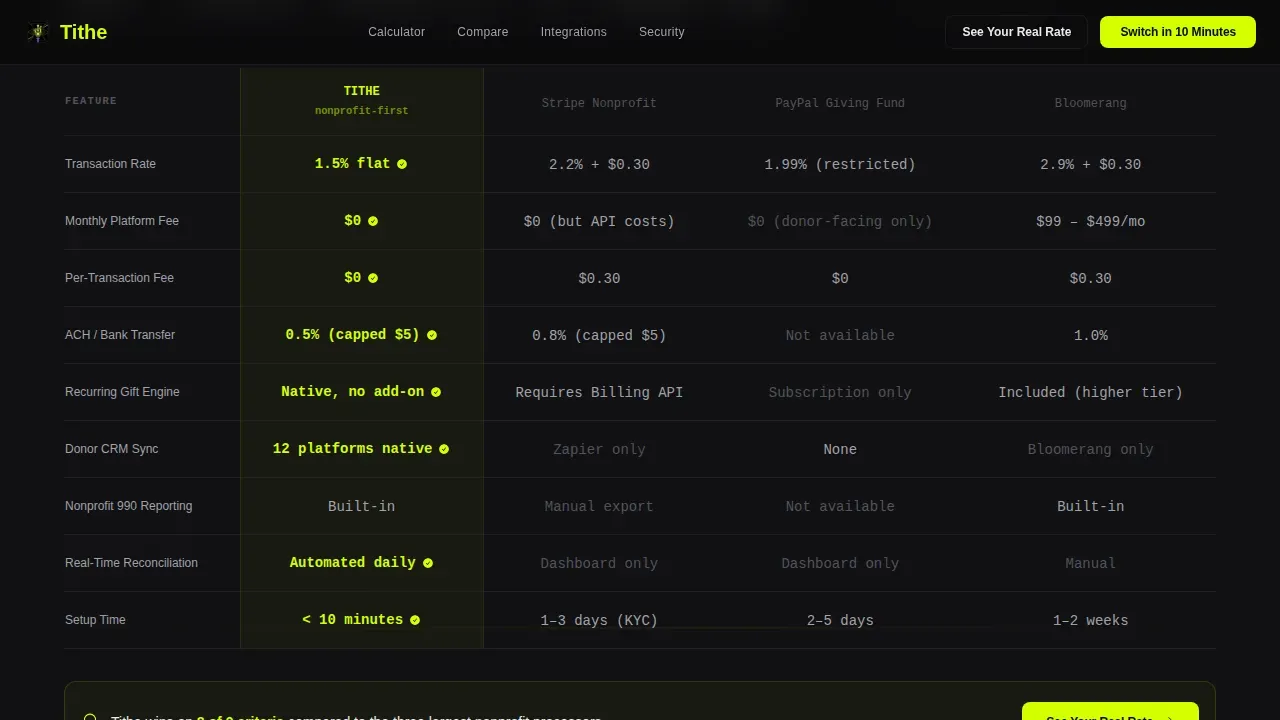Click the Tithe brand name link
This screenshot has height=720, width=1280.
point(83,32)
